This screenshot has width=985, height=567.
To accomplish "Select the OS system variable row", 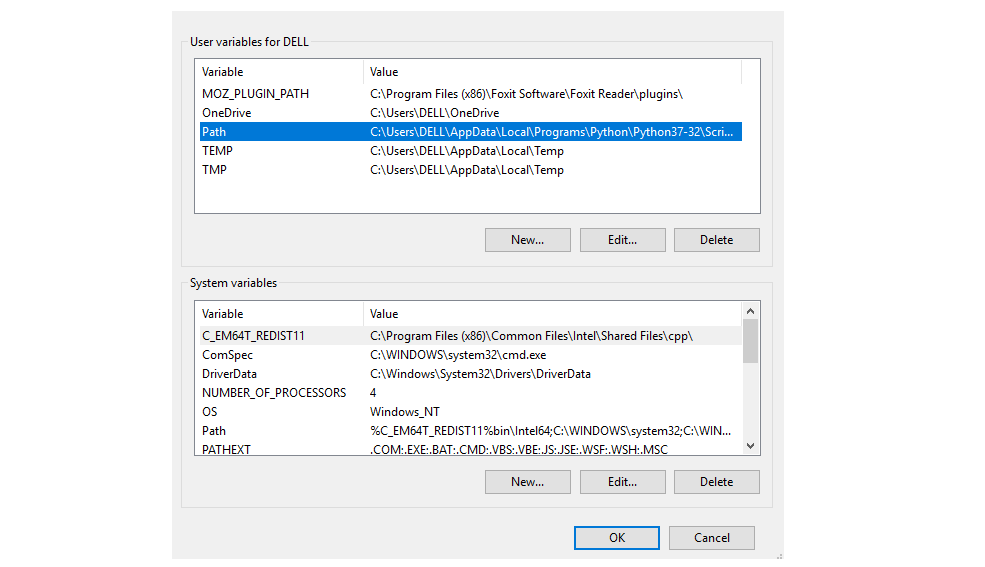I will (471, 412).
